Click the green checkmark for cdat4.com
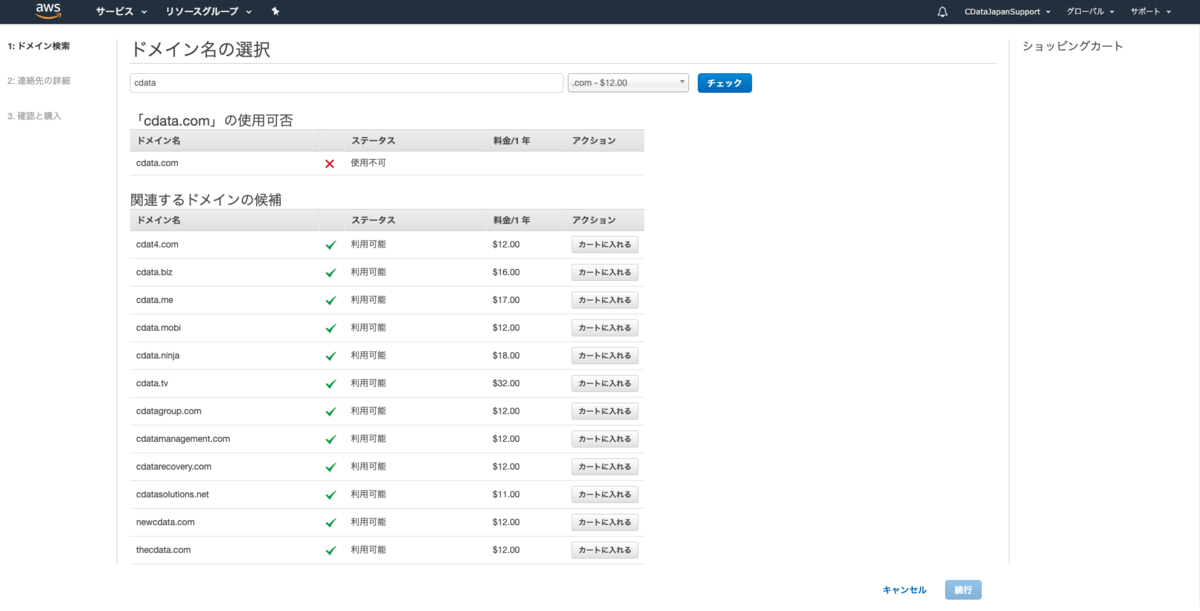Image resolution: width=1200 pixels, height=611 pixels. tap(330, 244)
